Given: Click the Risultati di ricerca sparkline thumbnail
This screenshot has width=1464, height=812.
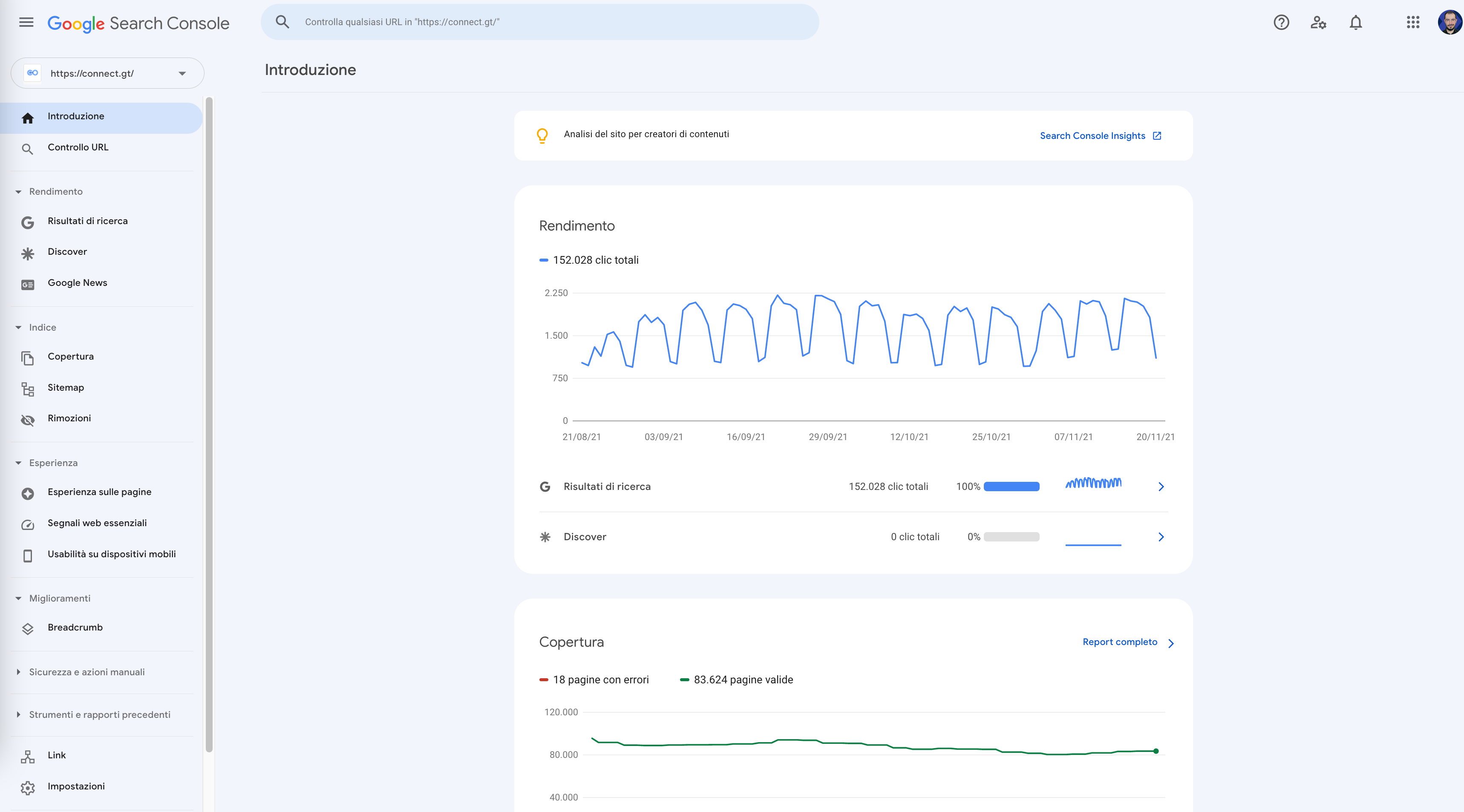Looking at the screenshot, I should point(1093,483).
